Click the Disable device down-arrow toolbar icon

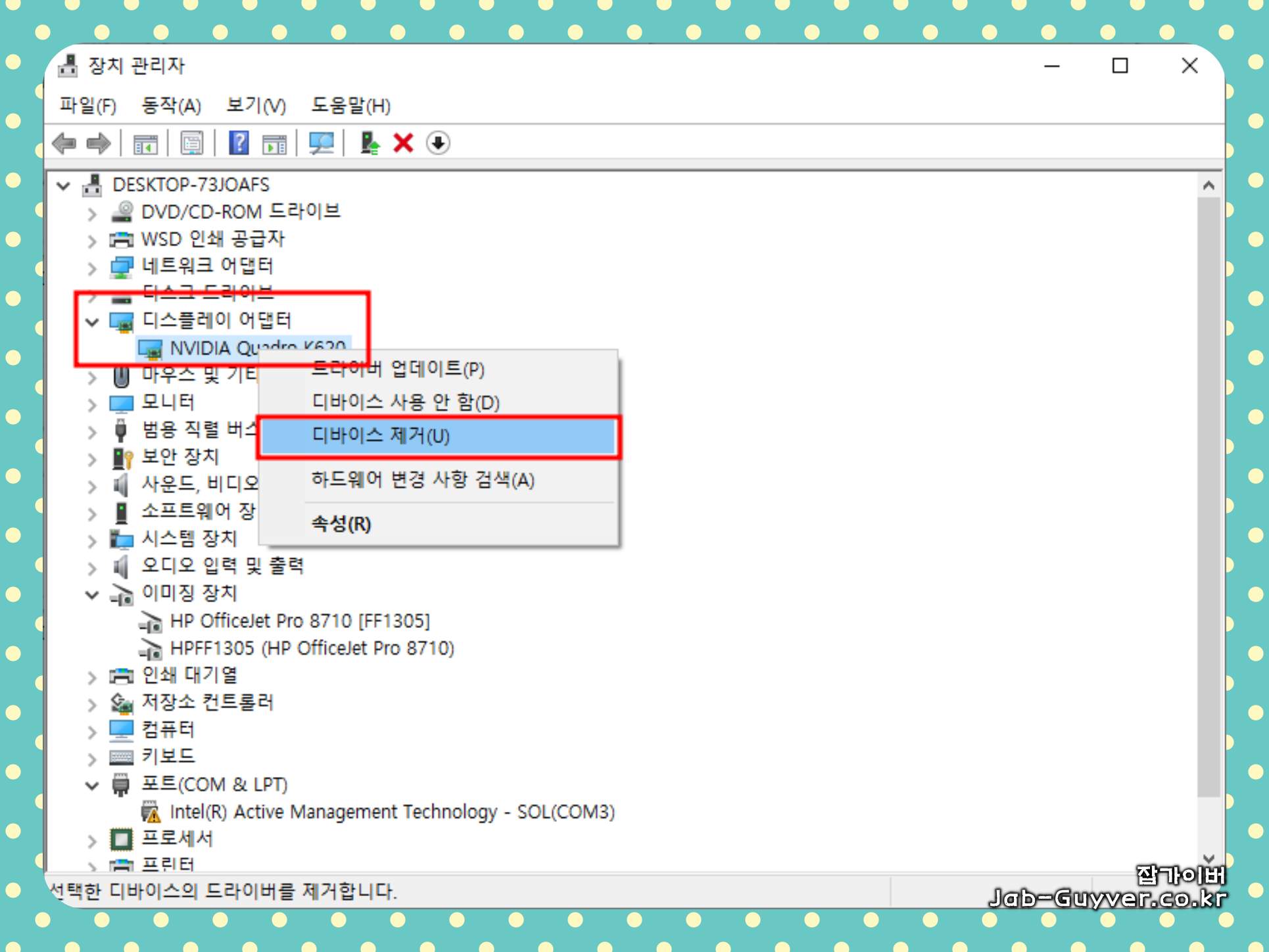pyautogui.click(x=439, y=143)
